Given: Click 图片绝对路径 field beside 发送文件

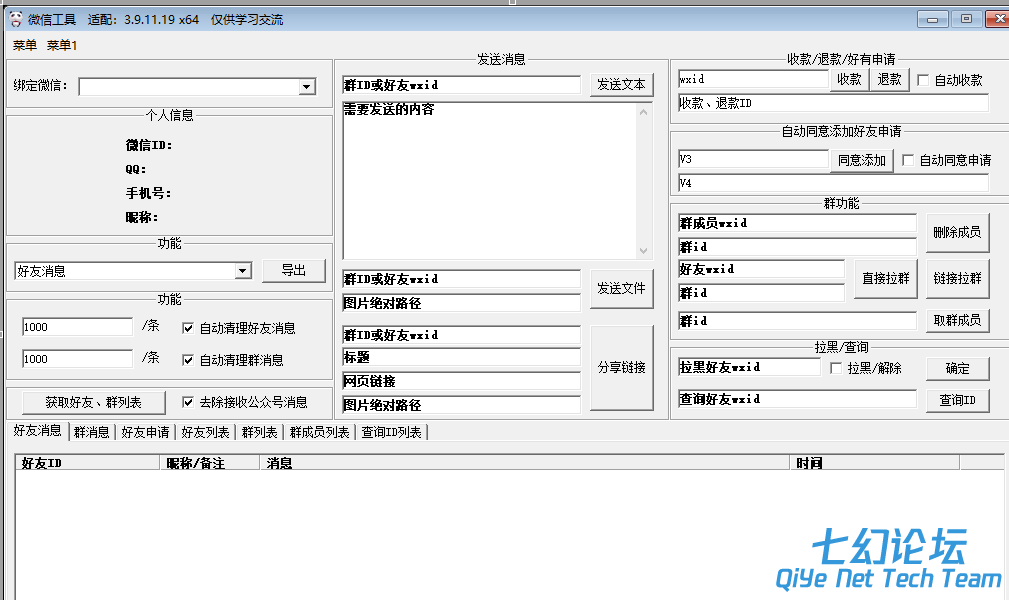Looking at the screenshot, I should click(461, 303).
